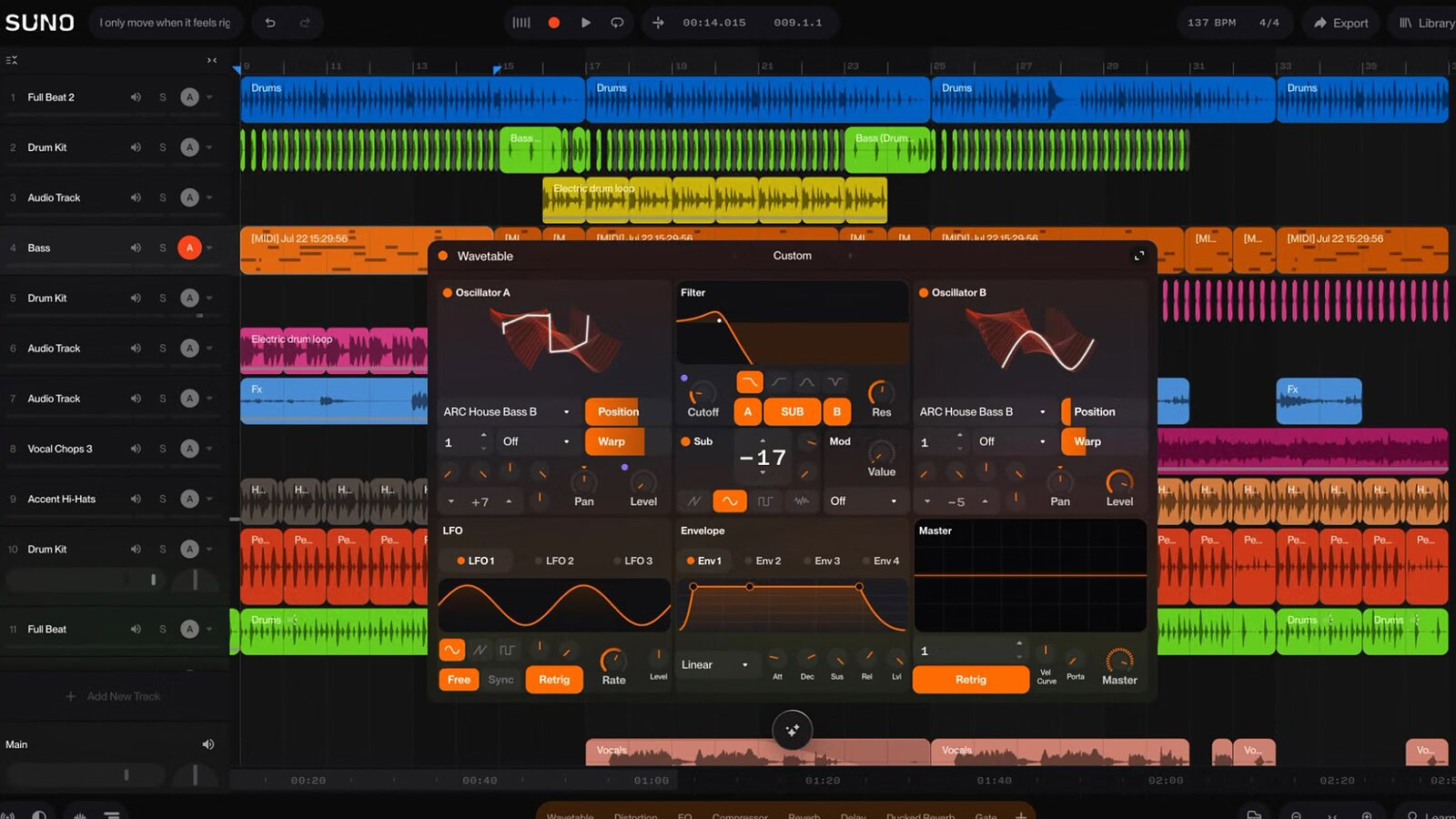The image size is (1456, 819).
Task: Toggle filter routing SUB button
Action: pos(793,411)
